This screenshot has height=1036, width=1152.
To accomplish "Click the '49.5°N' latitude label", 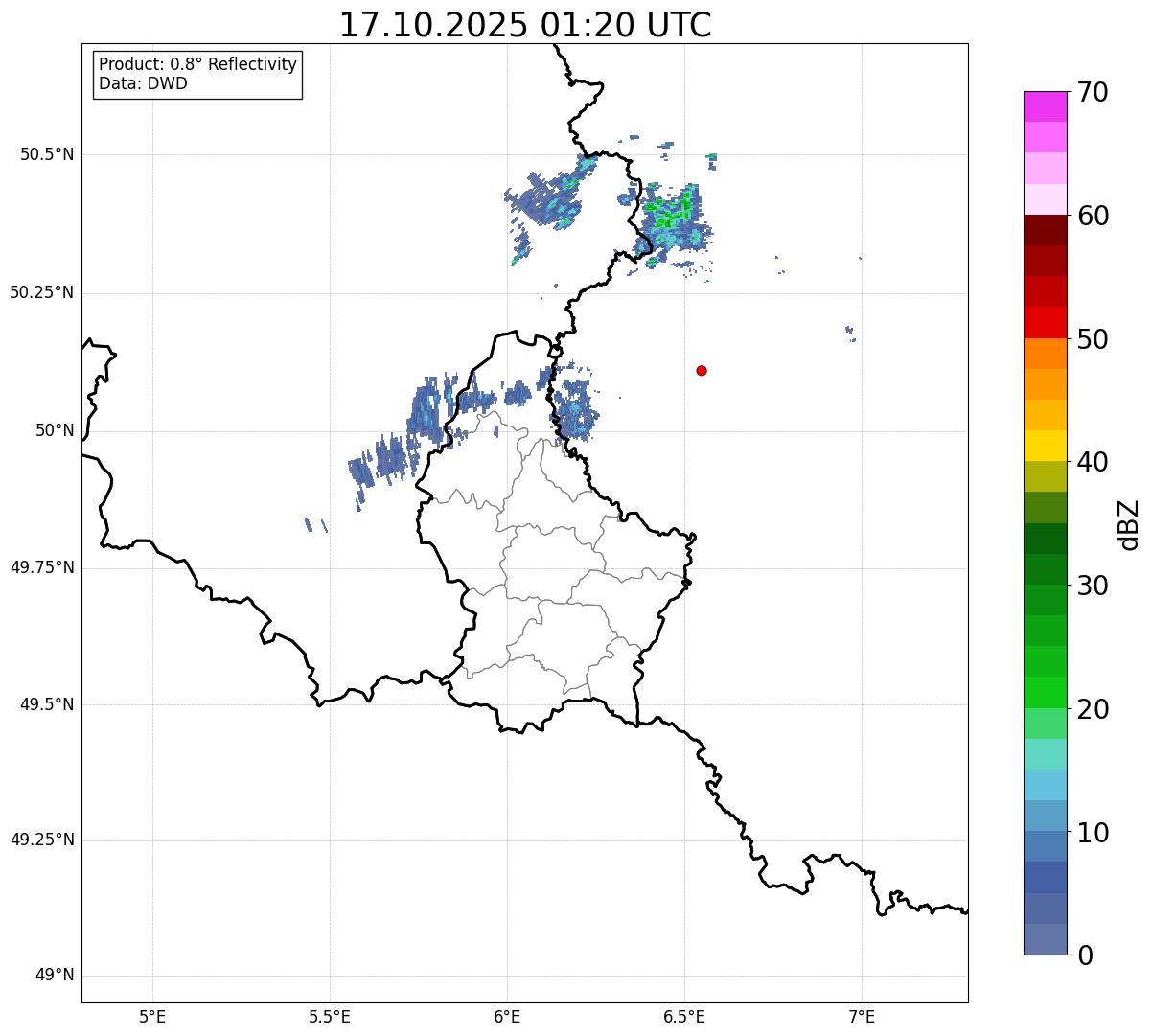I will click(47, 704).
